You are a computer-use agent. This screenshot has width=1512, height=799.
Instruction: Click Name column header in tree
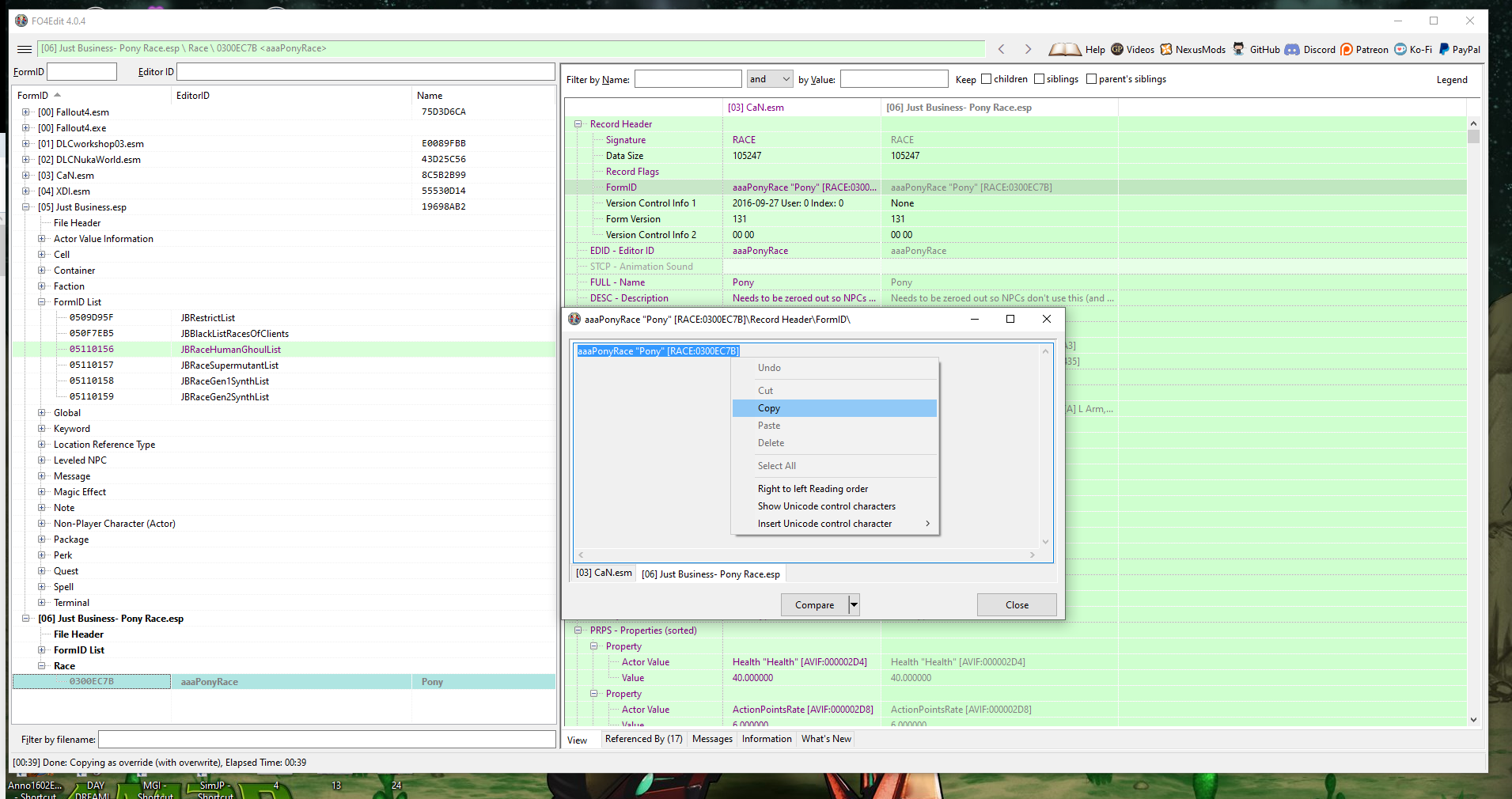click(x=483, y=96)
